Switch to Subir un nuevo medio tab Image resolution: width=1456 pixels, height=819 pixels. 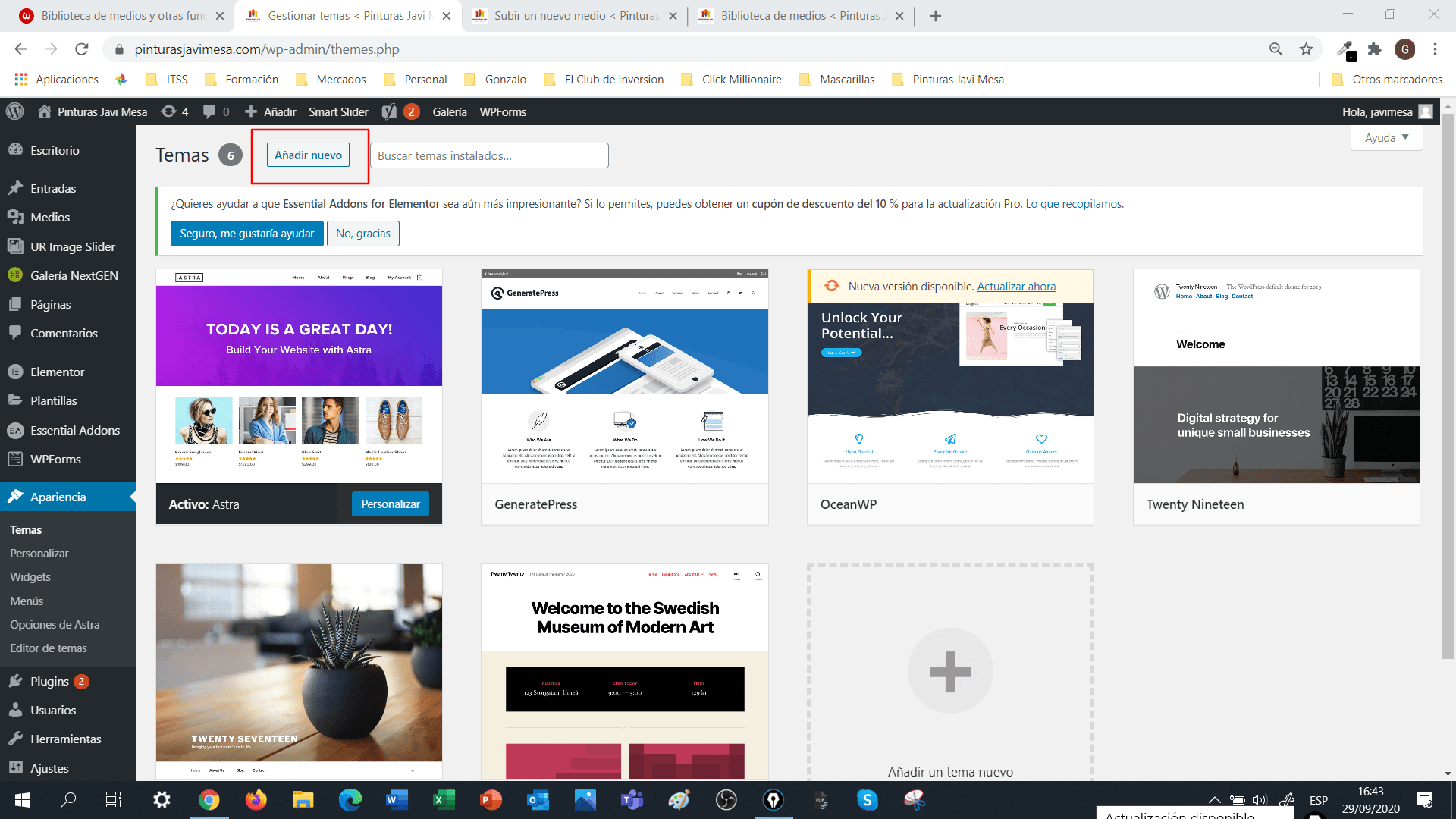pos(574,16)
